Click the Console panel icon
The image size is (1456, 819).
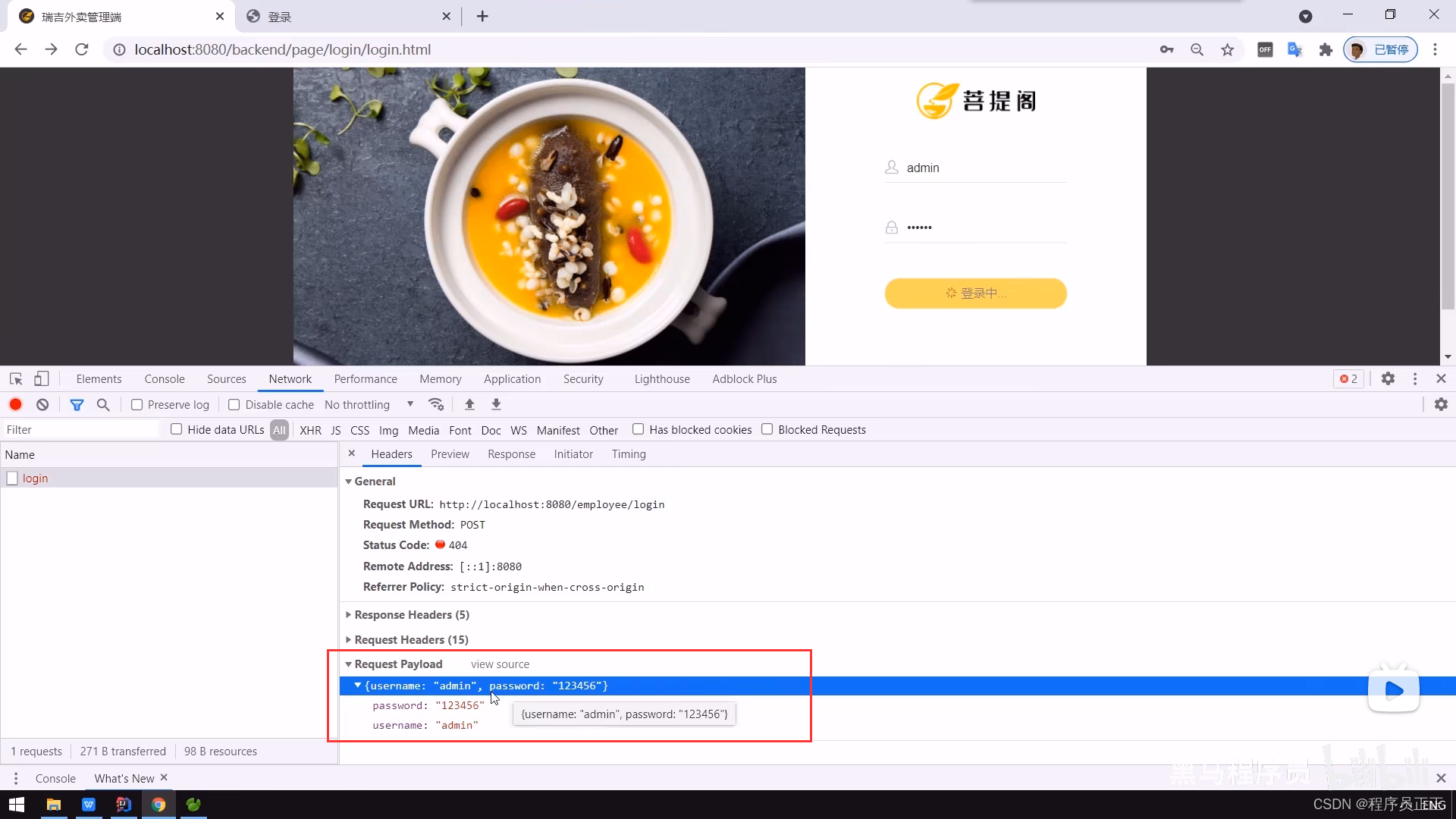(x=164, y=378)
